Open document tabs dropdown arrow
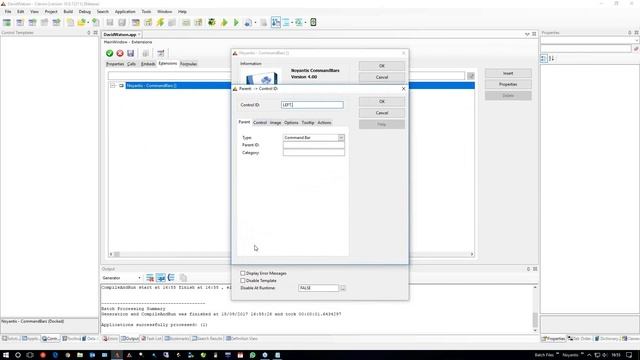 click(527, 34)
